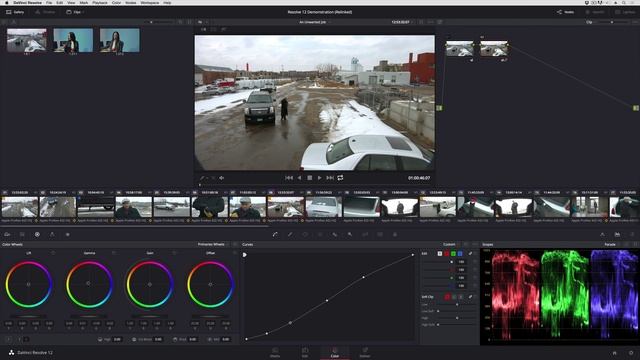This screenshot has width=640, height=360.
Task: Select the Color Wheels palette icon
Action: tap(37, 235)
